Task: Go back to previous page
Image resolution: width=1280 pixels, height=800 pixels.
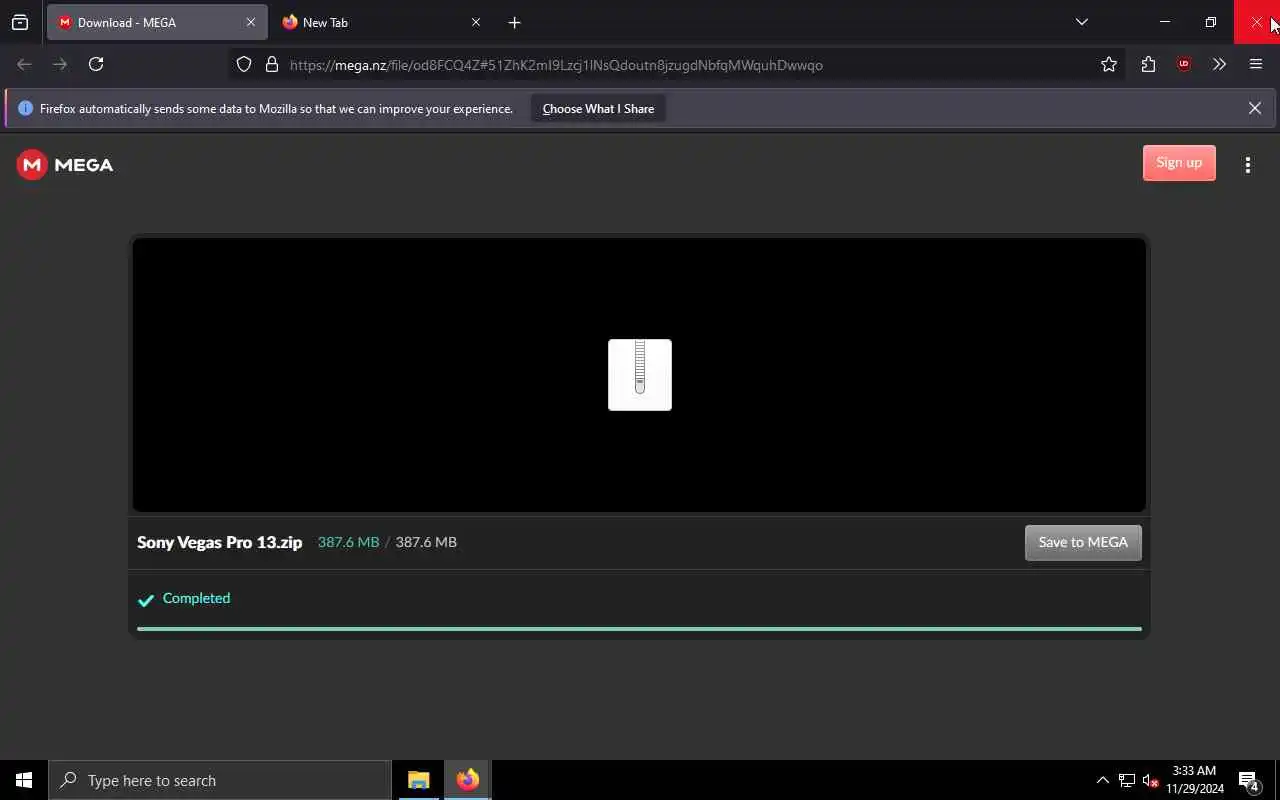Action: click(25, 64)
